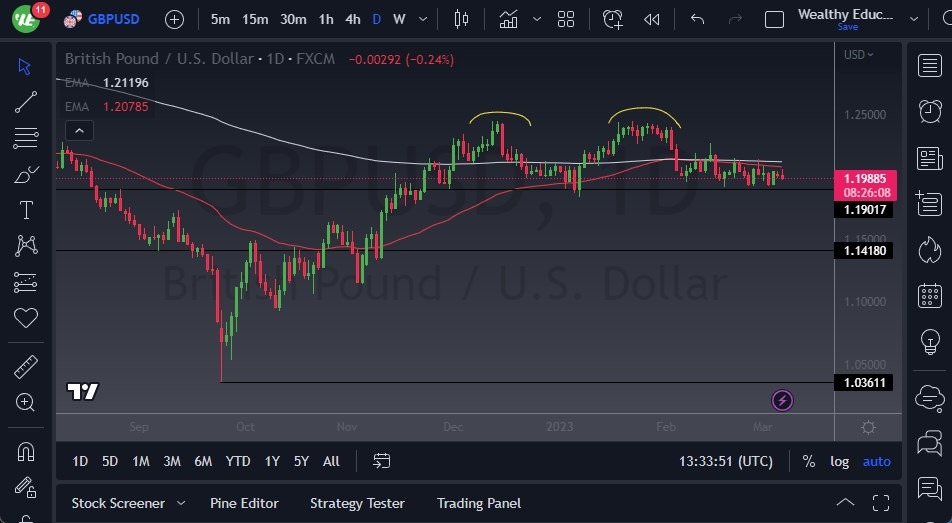This screenshot has width=952, height=523.
Task: Open the USD currency dropdown
Action: tap(859, 55)
